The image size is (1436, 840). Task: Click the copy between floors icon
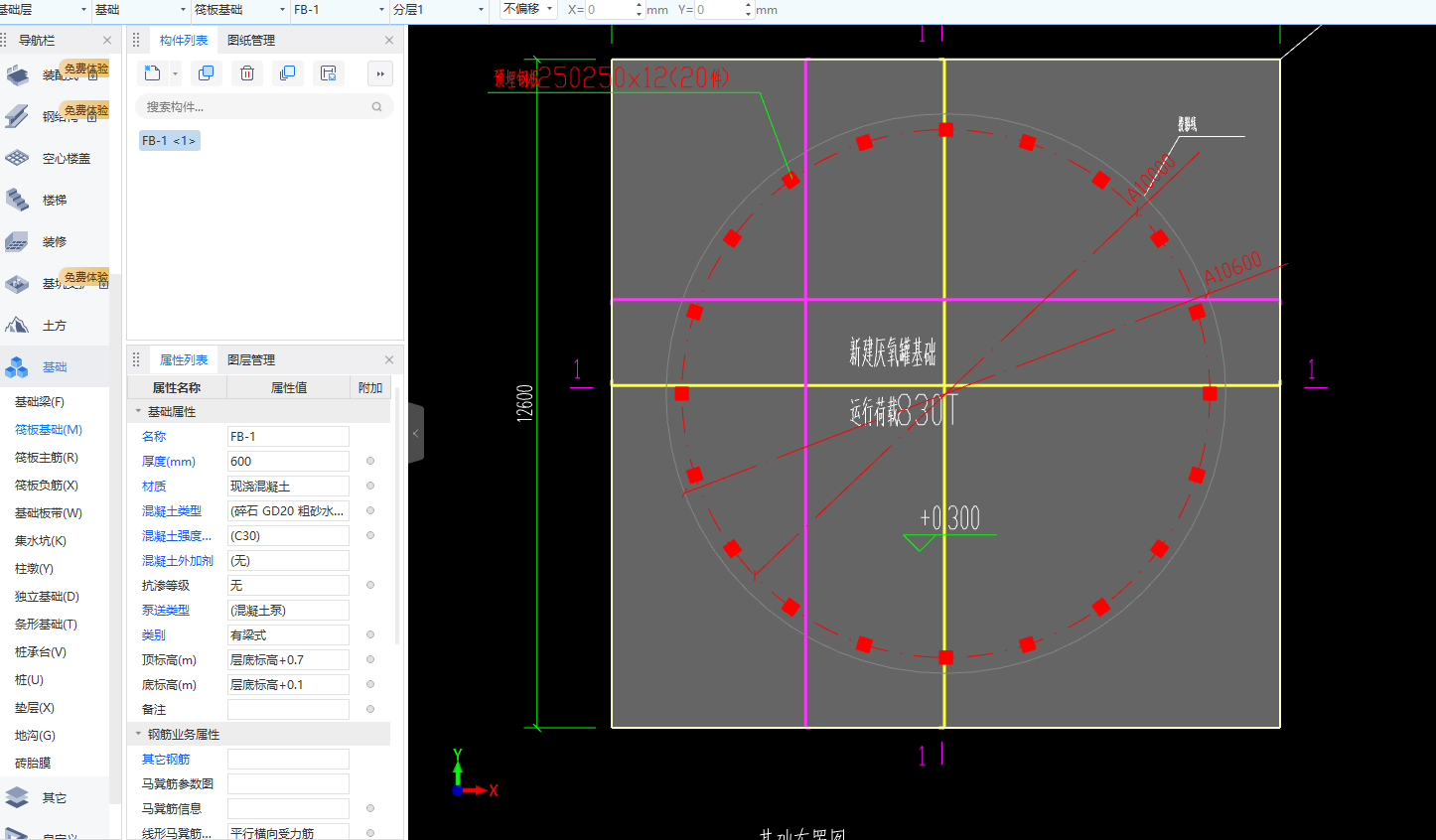click(x=288, y=73)
